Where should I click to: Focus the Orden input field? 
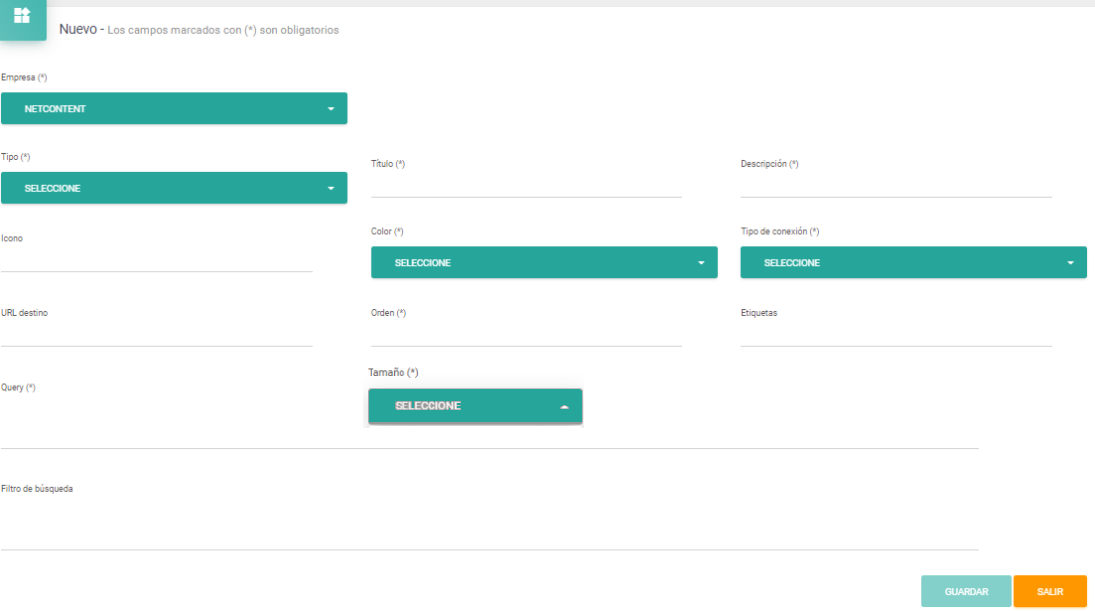[x=526, y=335]
